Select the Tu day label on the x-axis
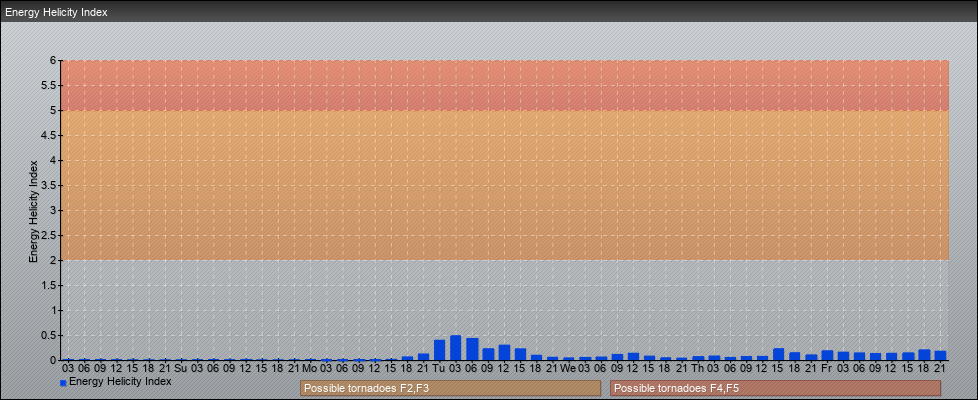The height and width of the screenshot is (400, 978). click(x=438, y=368)
